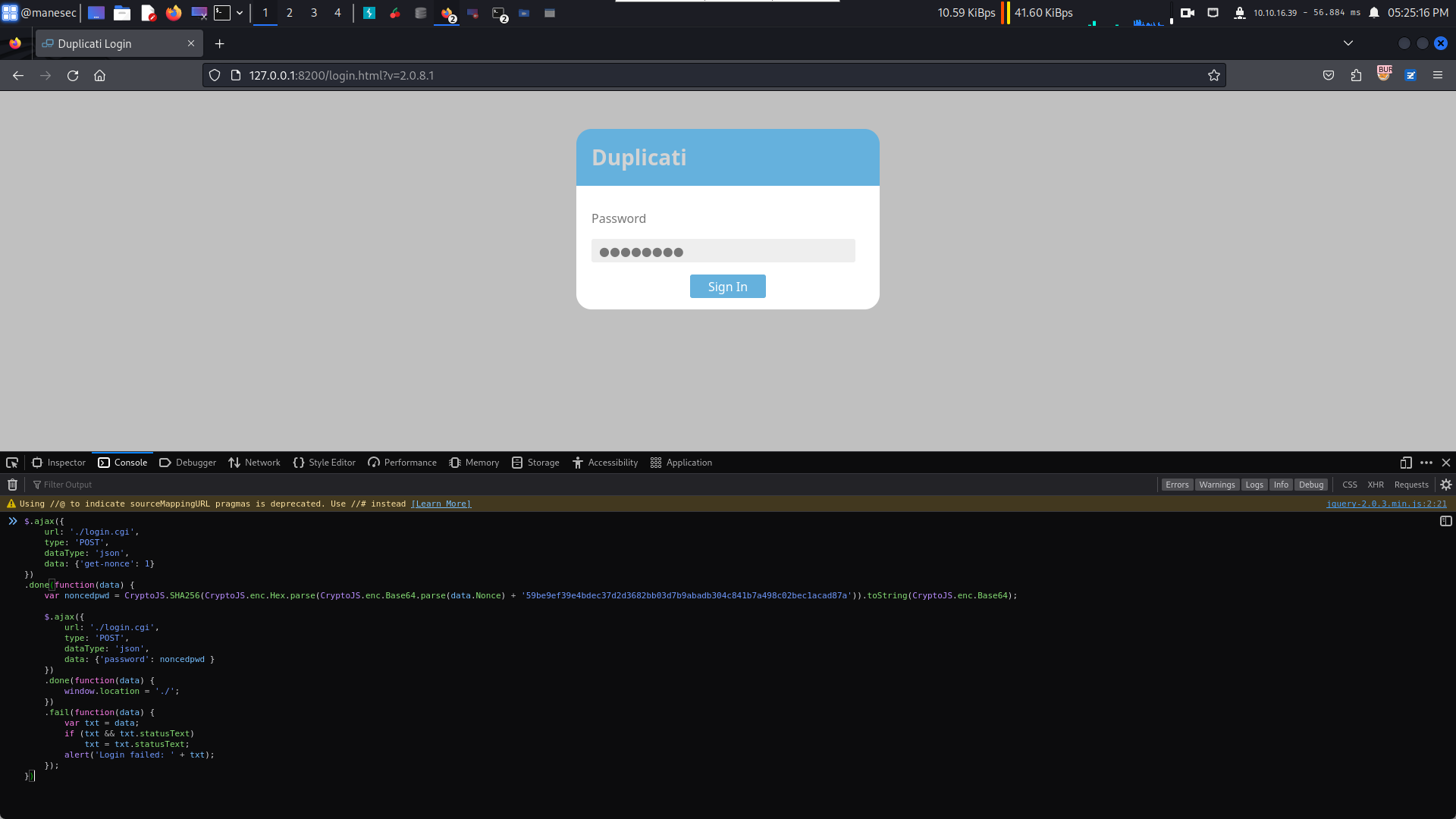Open devtools more options ellipsis menu
The height and width of the screenshot is (819, 1456).
click(1426, 463)
